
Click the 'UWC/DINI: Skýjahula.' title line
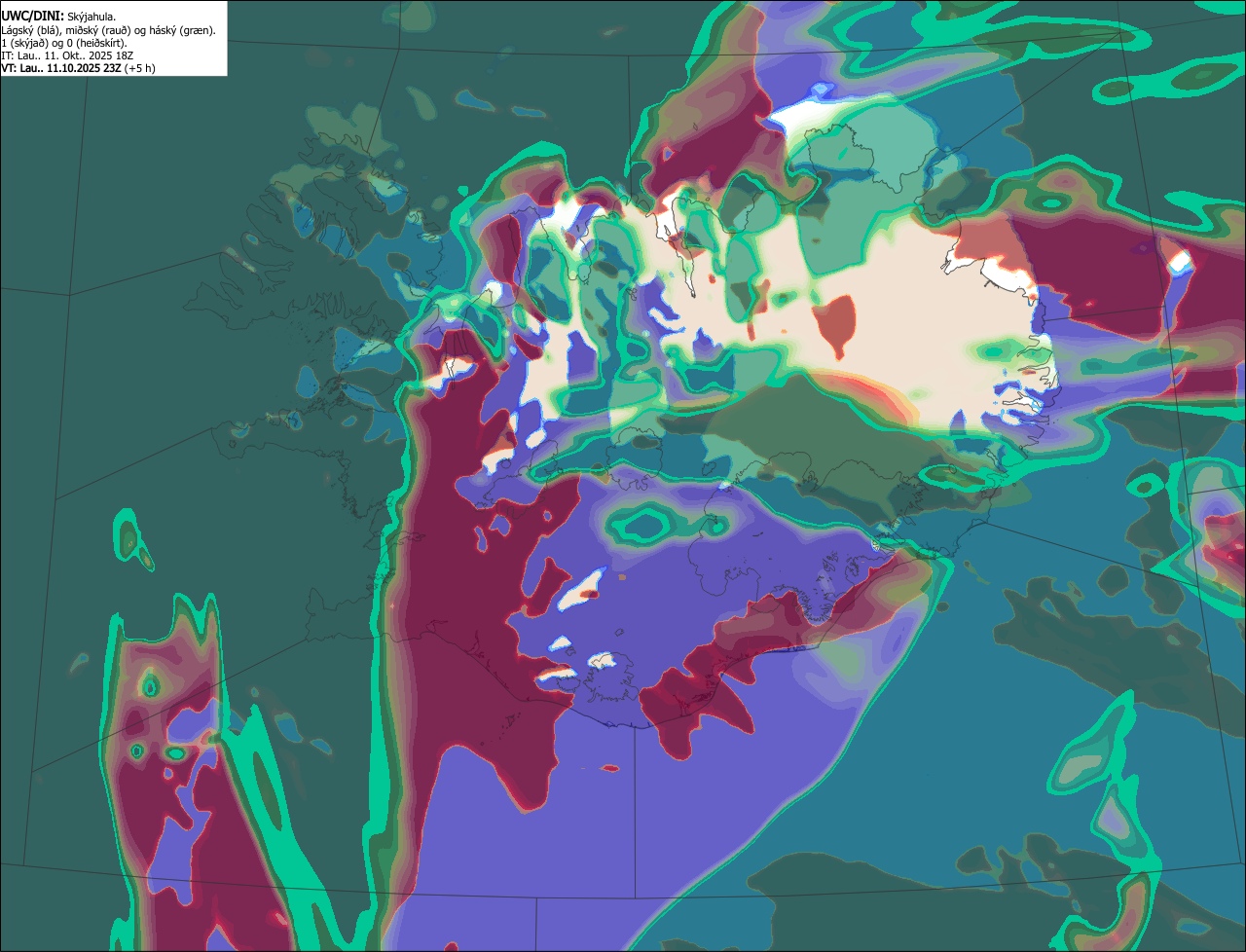tap(58, 17)
